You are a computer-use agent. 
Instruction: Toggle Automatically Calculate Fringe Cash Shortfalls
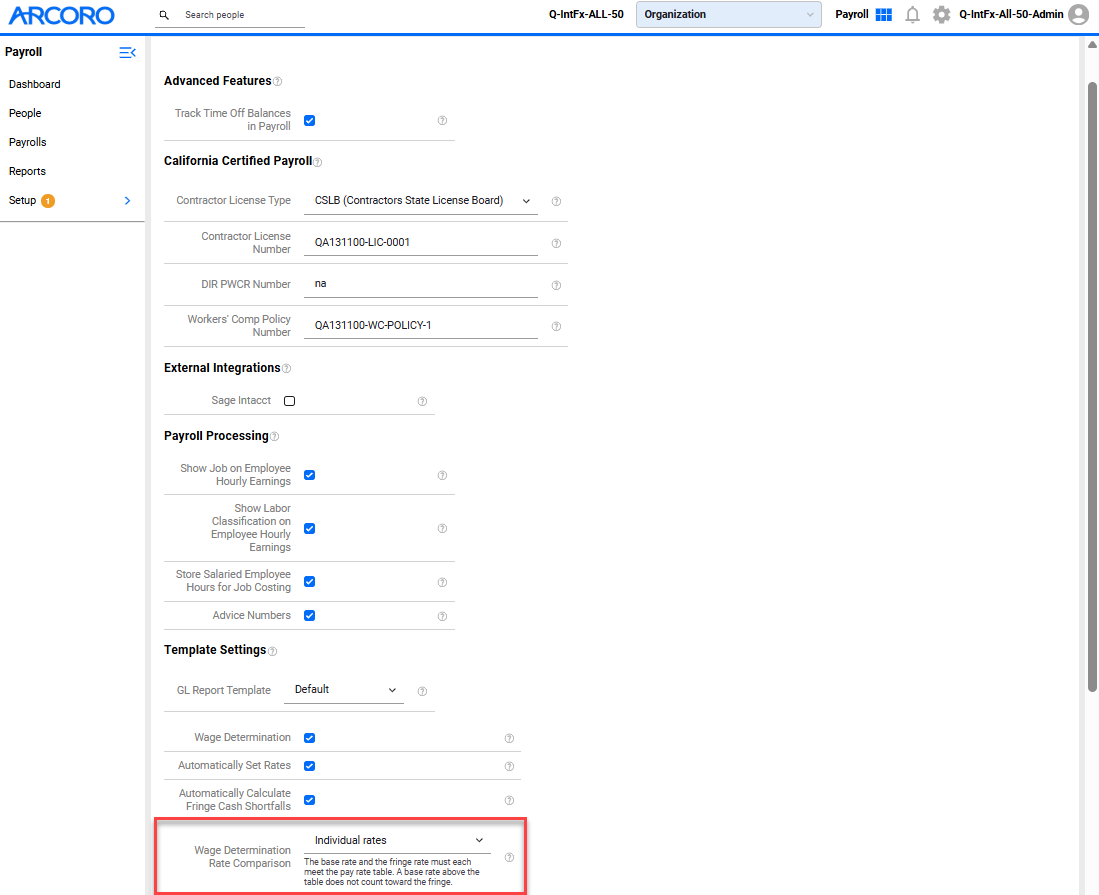coord(309,800)
